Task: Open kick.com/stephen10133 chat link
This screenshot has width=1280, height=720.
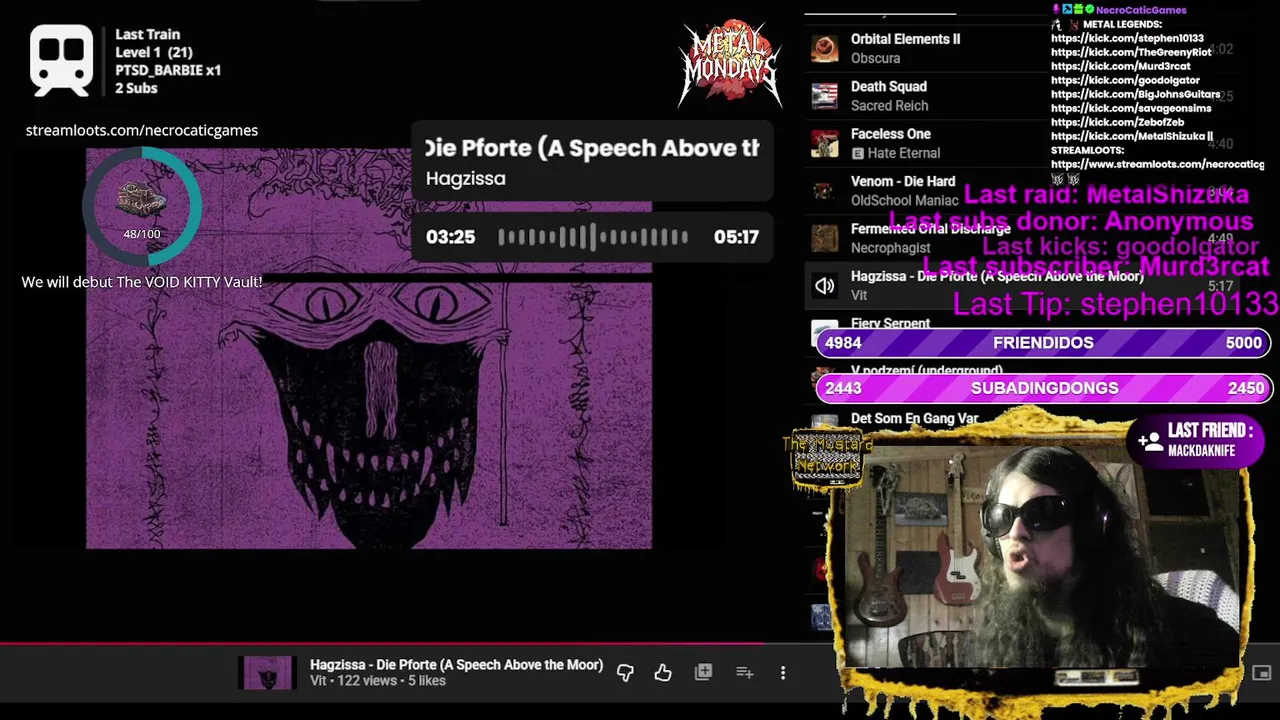Action: pos(1127,38)
